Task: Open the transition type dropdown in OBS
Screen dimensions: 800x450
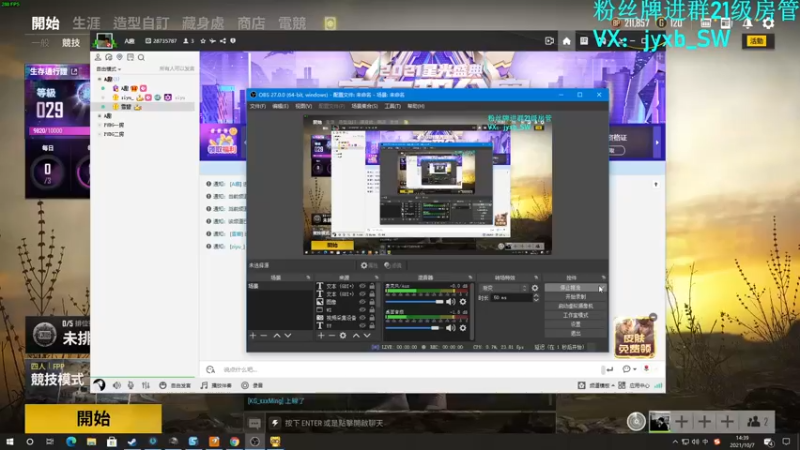Action: [504, 288]
